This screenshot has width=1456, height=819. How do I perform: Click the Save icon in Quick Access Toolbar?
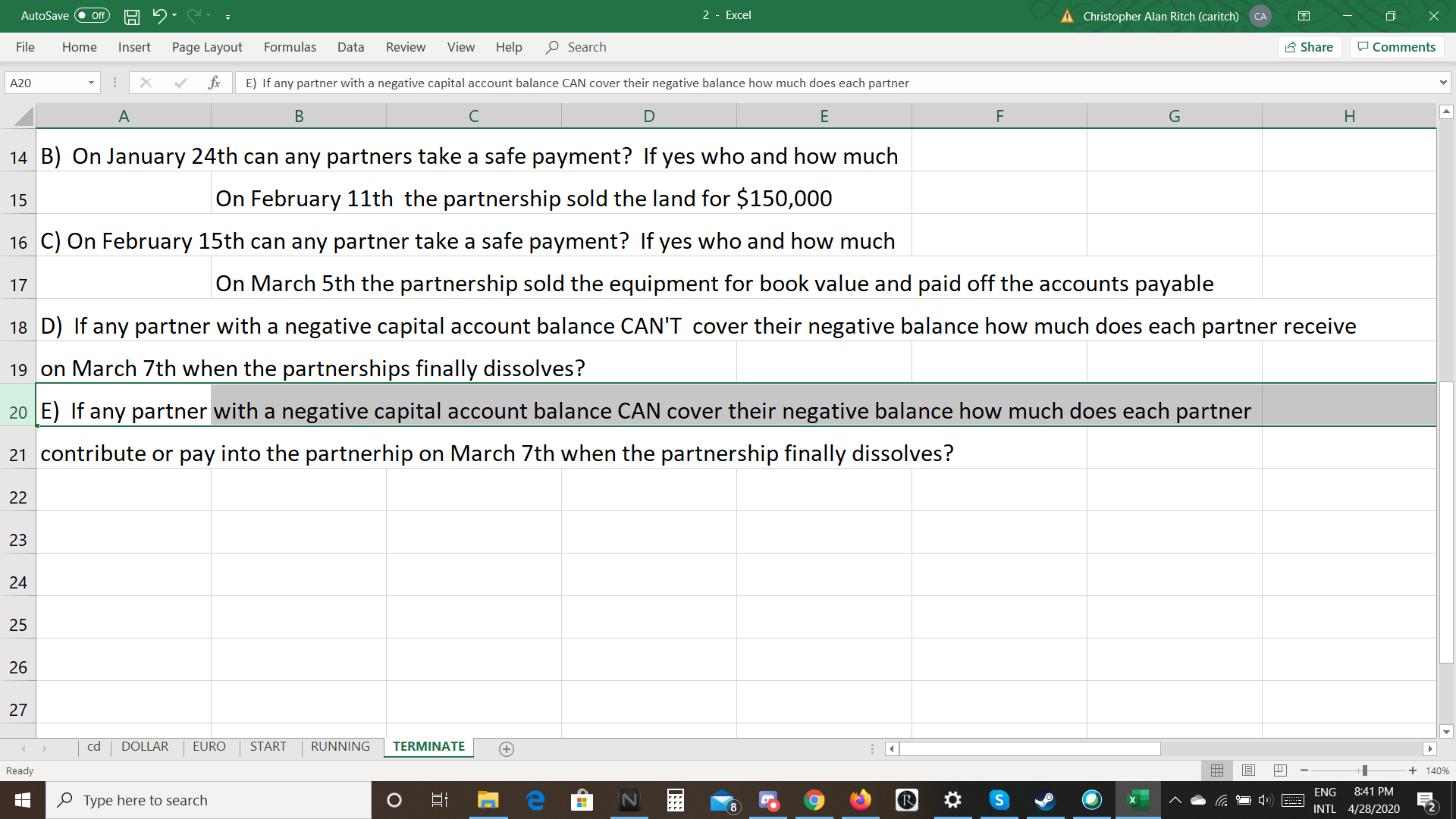pyautogui.click(x=131, y=16)
